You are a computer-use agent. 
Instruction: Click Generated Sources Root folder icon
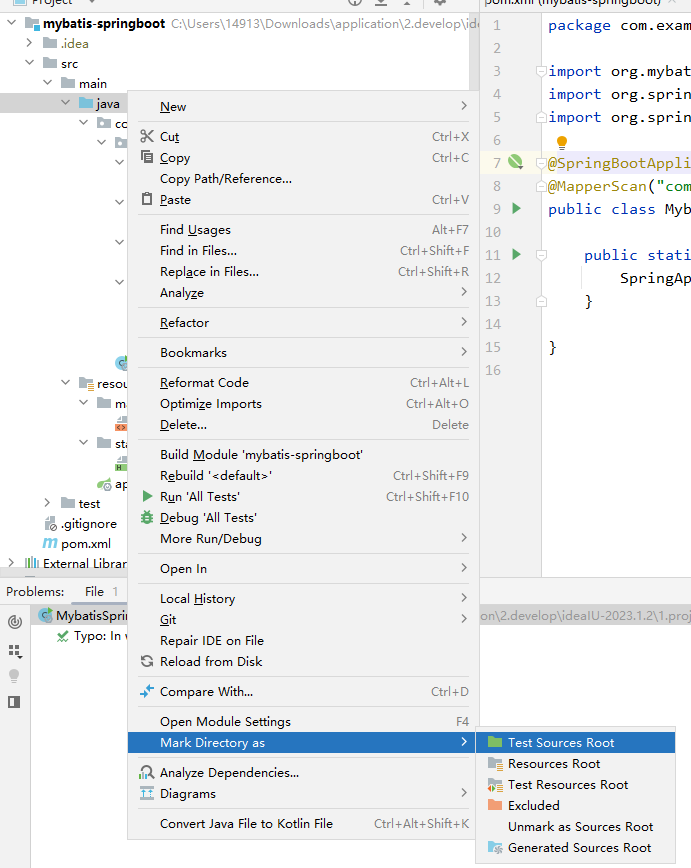pos(495,848)
